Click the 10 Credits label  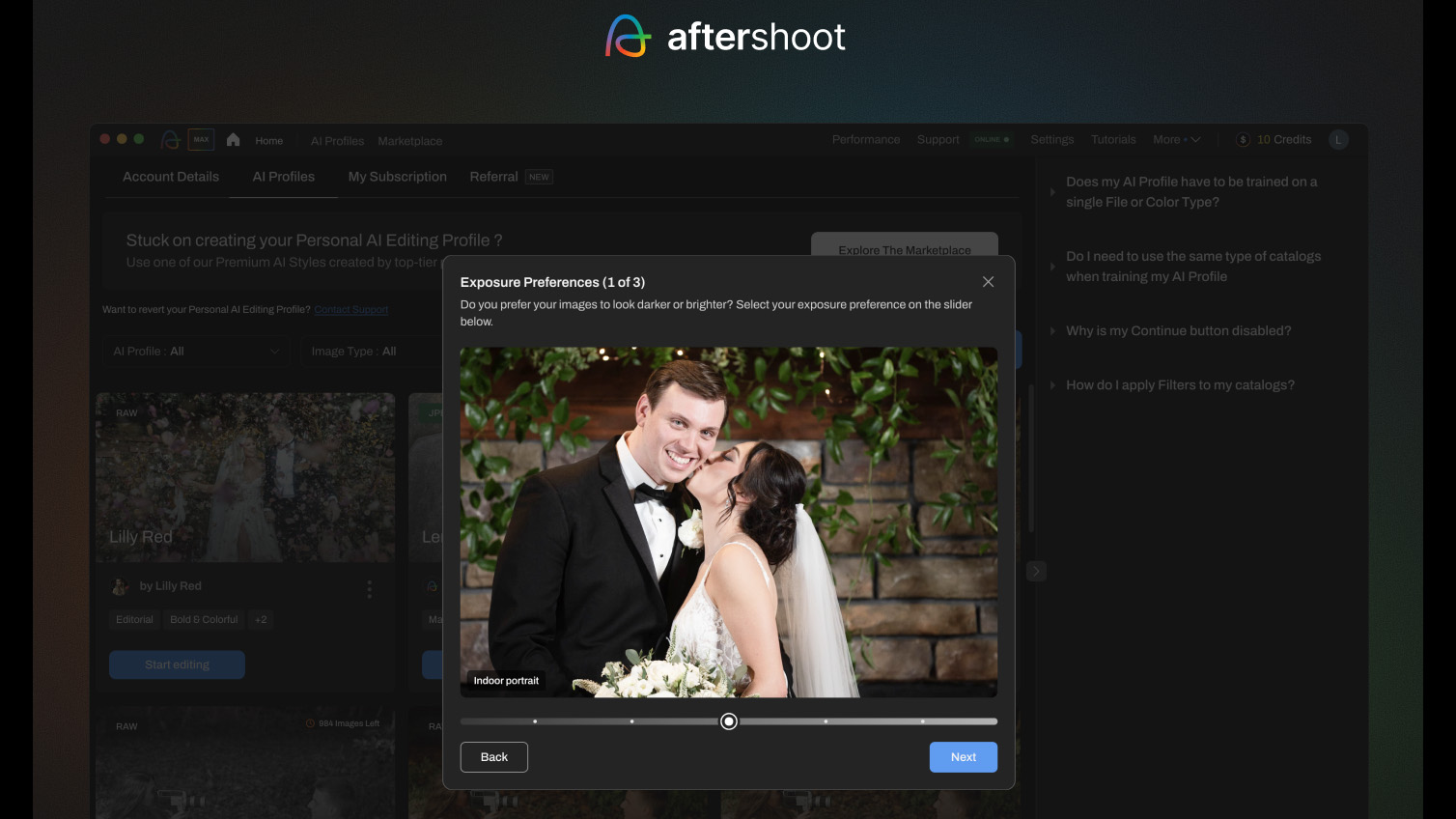[x=1284, y=140]
